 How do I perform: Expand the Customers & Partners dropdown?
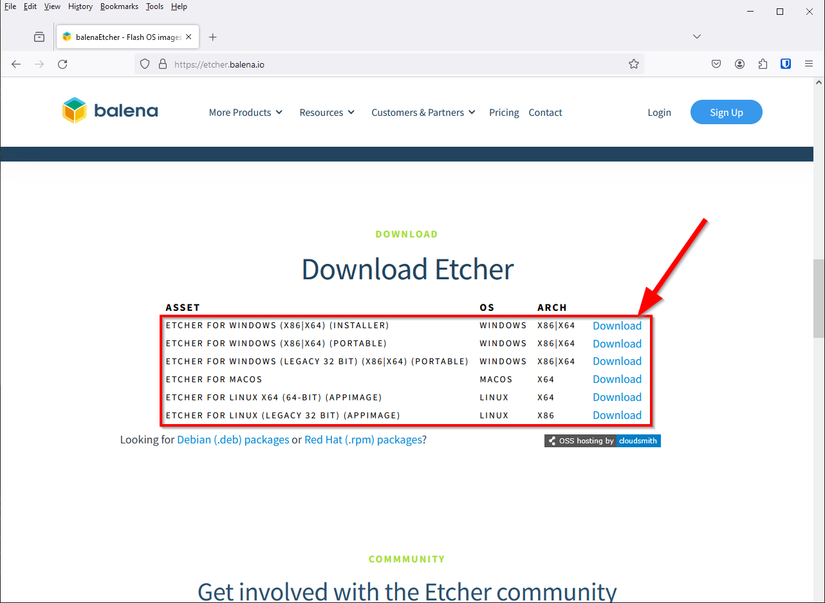point(422,112)
